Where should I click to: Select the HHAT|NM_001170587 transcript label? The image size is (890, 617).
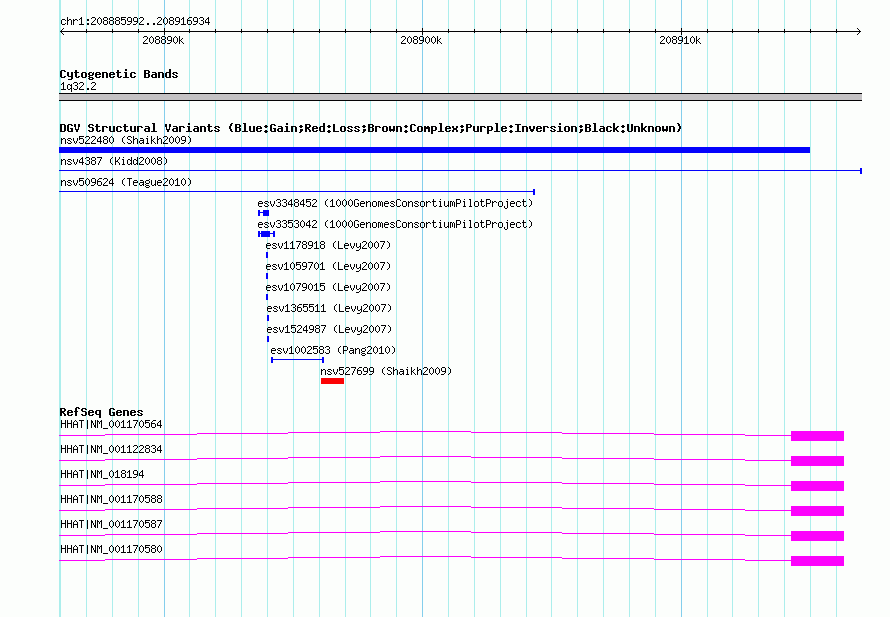click(x=111, y=524)
